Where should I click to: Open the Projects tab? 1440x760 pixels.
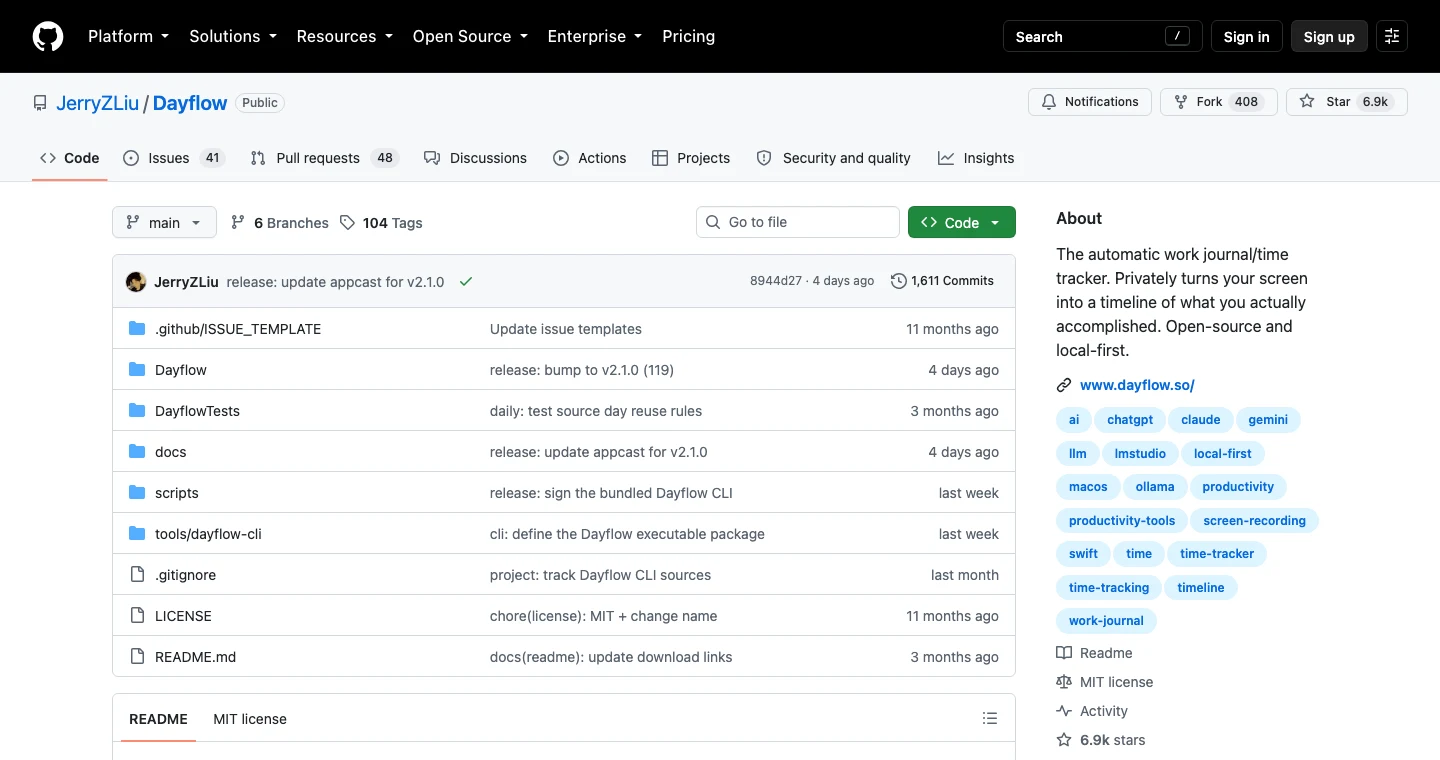coord(691,158)
